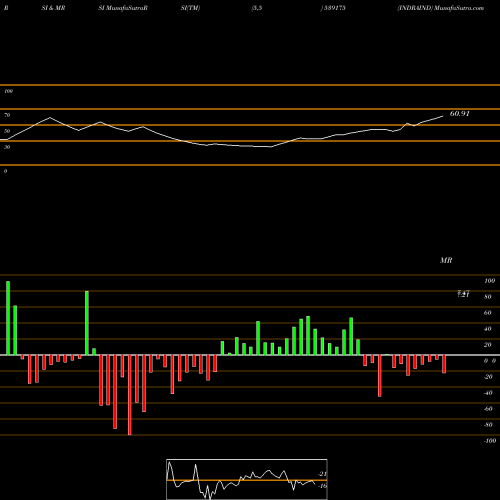Screen dimensions: 500x500
Task: Click the 7.21 value near MR axis
Action: point(463,294)
